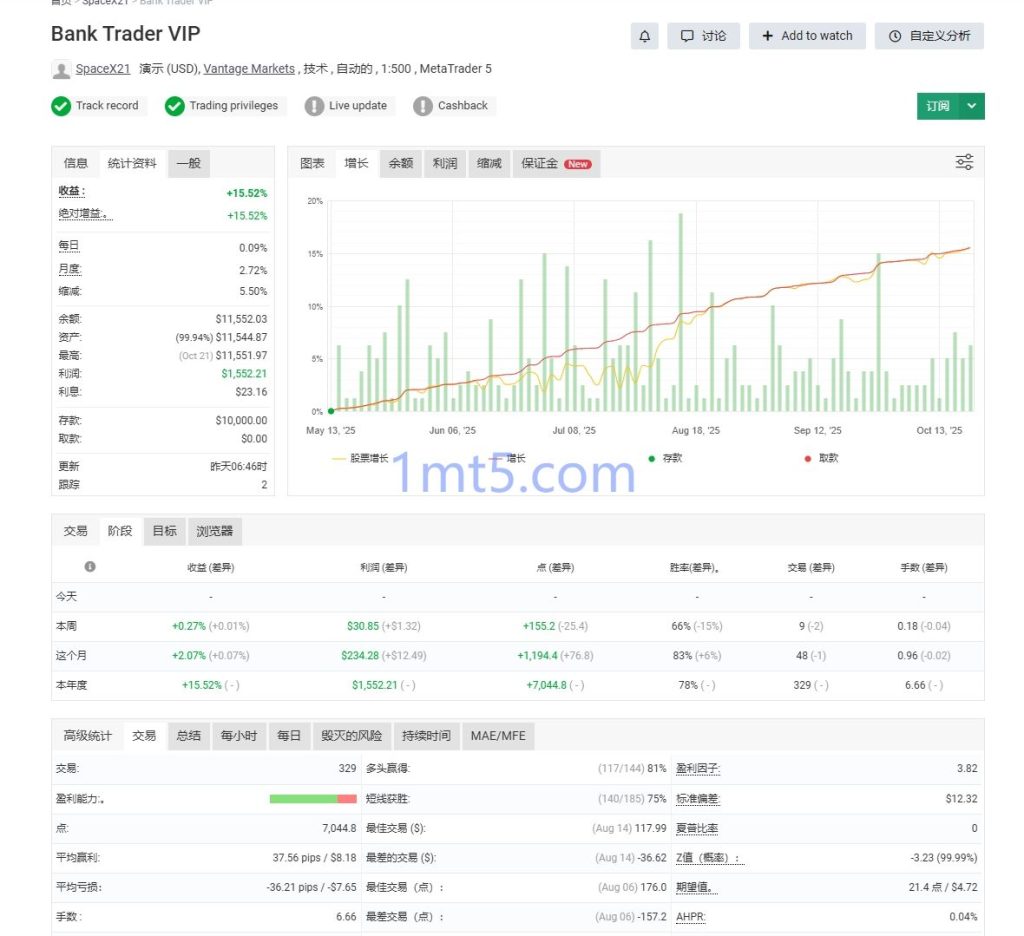
Task: Open the chart settings sliders icon
Action: [x=963, y=160]
